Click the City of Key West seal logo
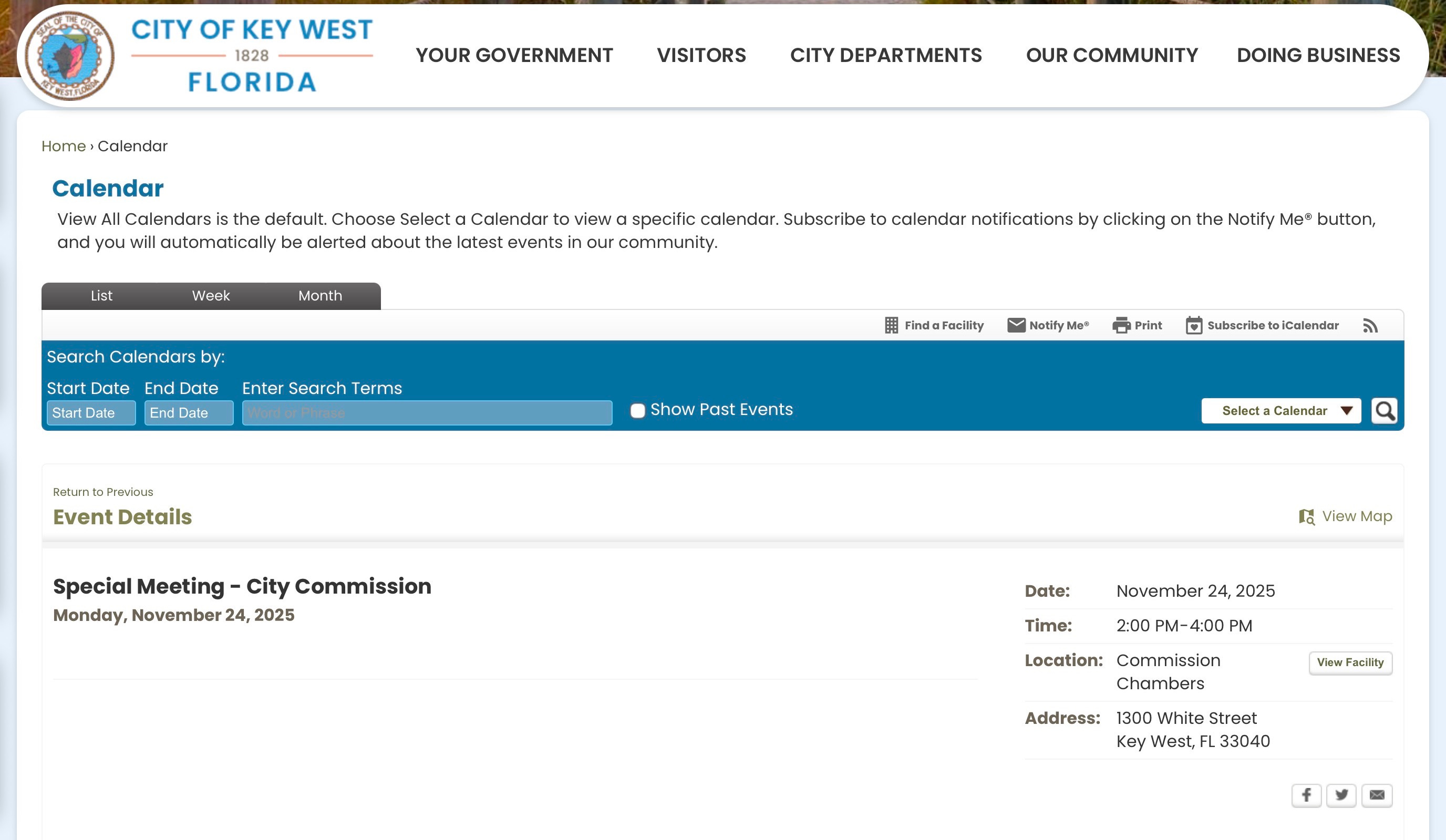 (69, 56)
